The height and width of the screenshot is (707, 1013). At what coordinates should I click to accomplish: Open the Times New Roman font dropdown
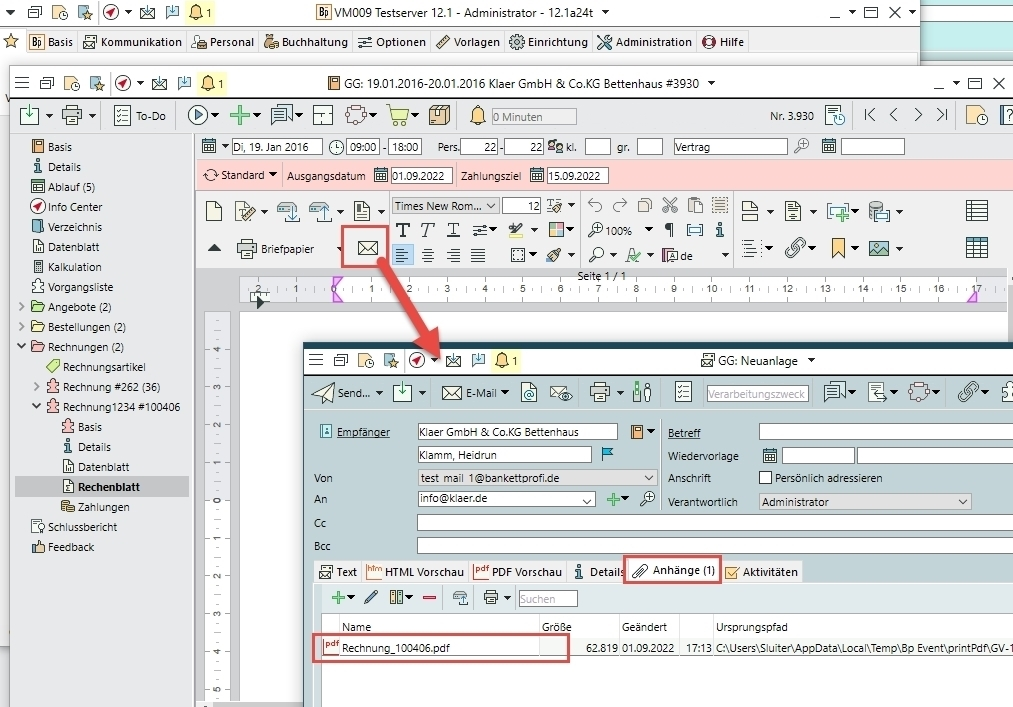tap(445, 206)
